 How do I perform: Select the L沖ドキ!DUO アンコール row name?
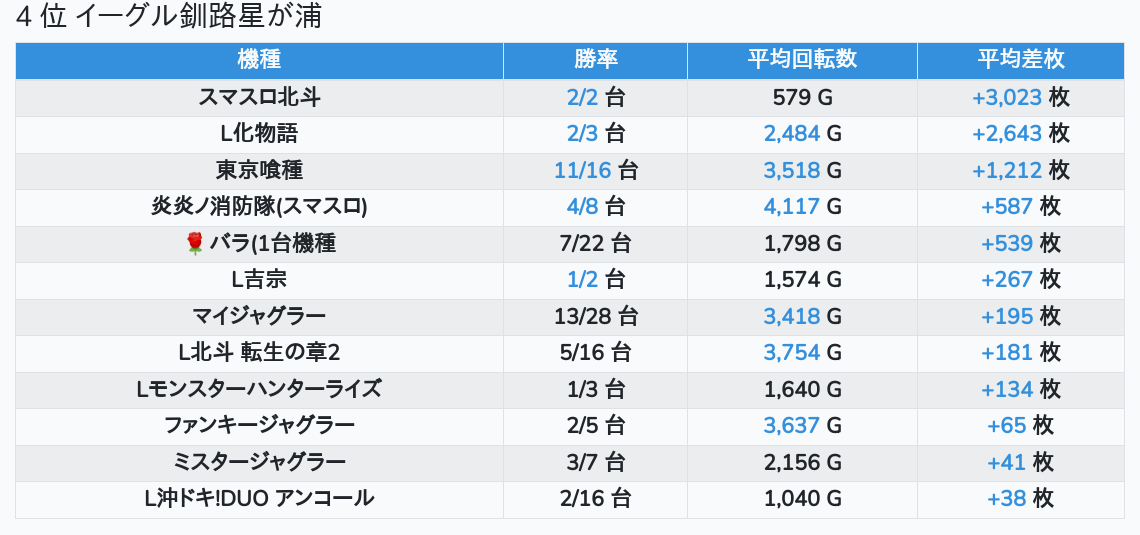[x=259, y=498]
